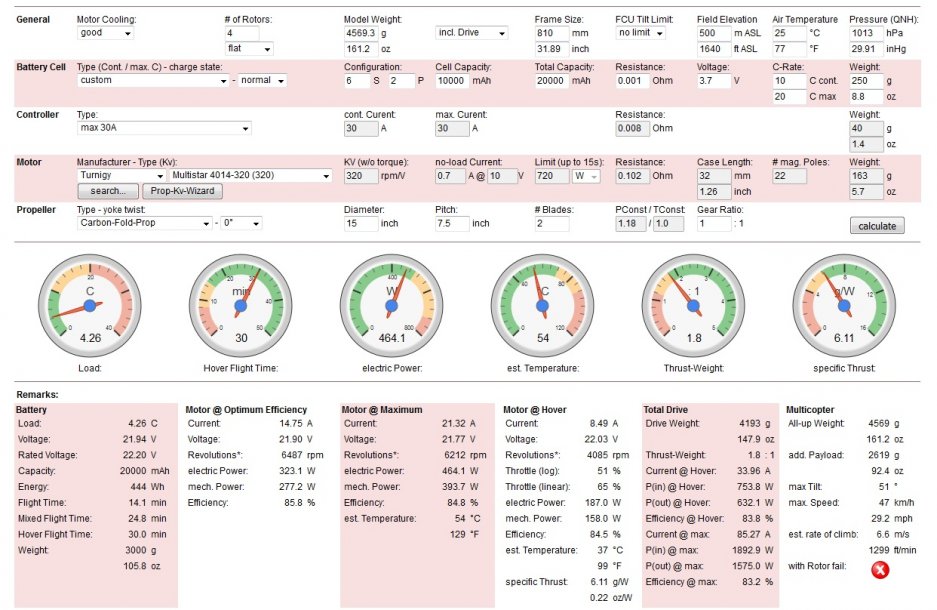Image resolution: width=937 pixels, height=610 pixels.
Task: Click the est. Temperature gauge
Action: tap(543, 304)
